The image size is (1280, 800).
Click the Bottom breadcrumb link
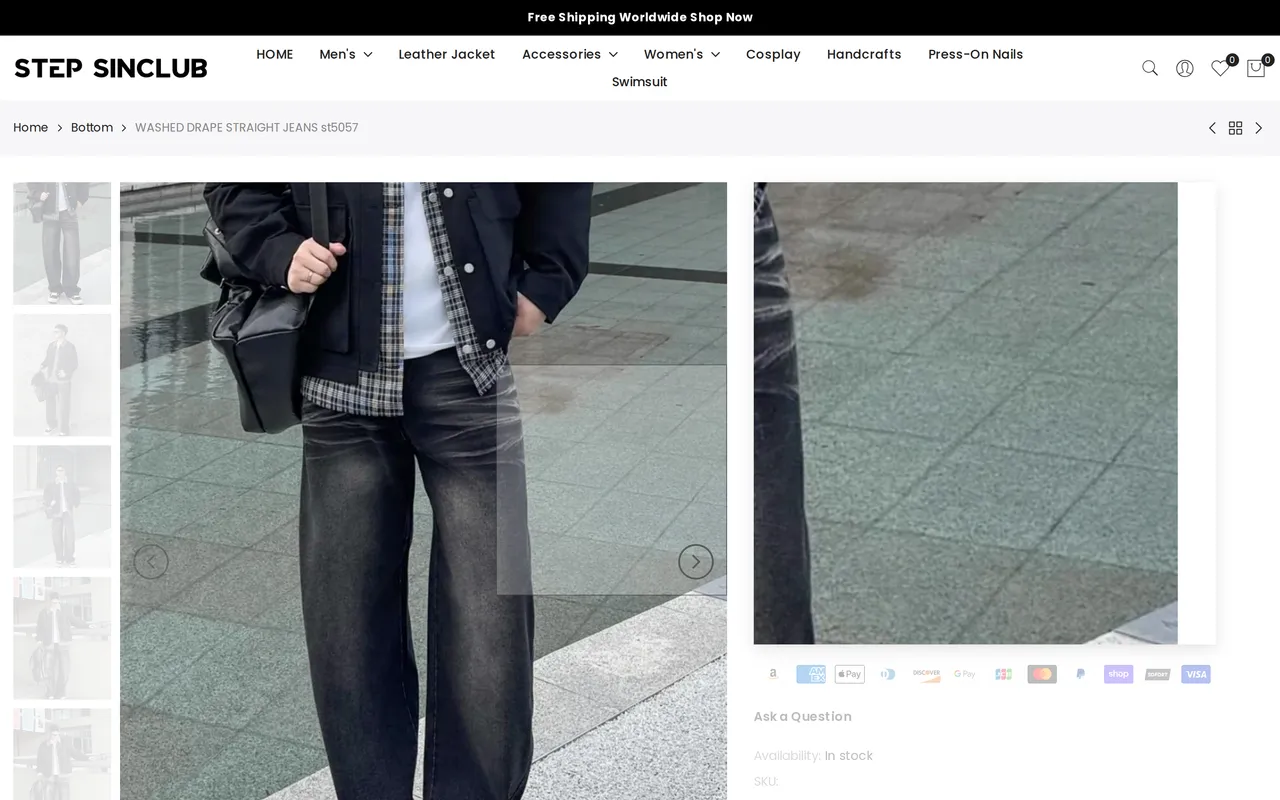coord(92,128)
